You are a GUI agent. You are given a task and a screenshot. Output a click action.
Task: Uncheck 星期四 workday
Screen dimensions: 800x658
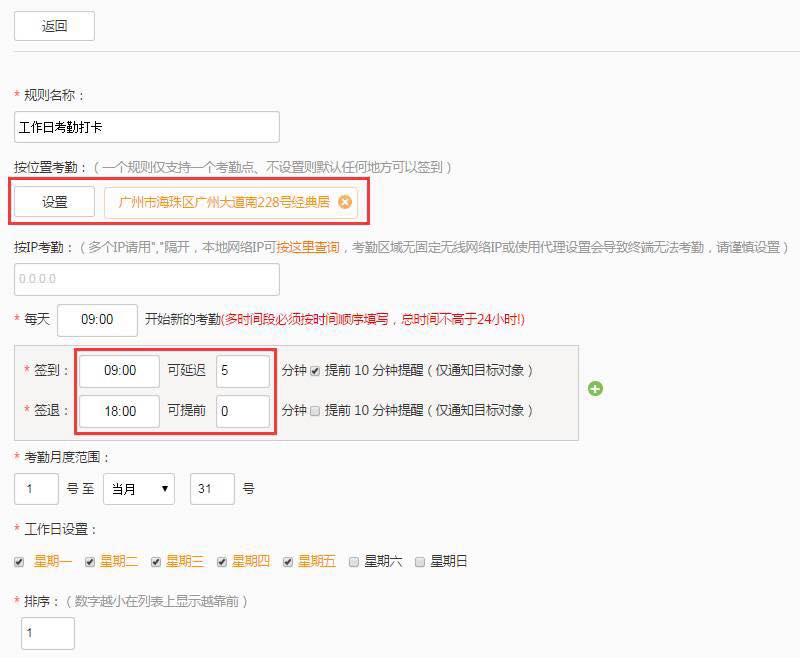(222, 562)
